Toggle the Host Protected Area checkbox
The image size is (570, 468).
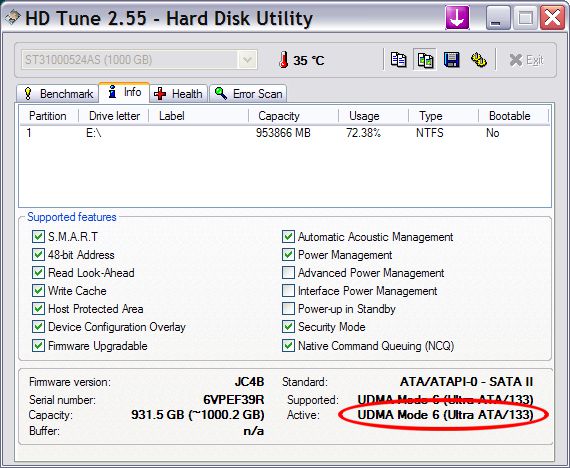(38, 309)
